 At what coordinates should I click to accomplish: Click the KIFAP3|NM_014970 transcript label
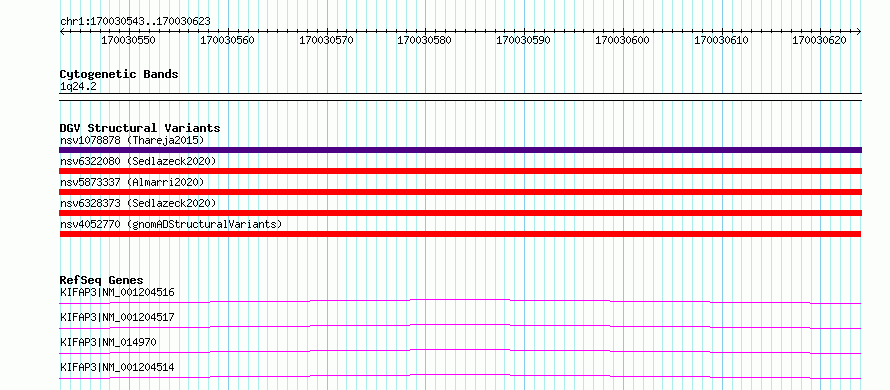click(108, 342)
